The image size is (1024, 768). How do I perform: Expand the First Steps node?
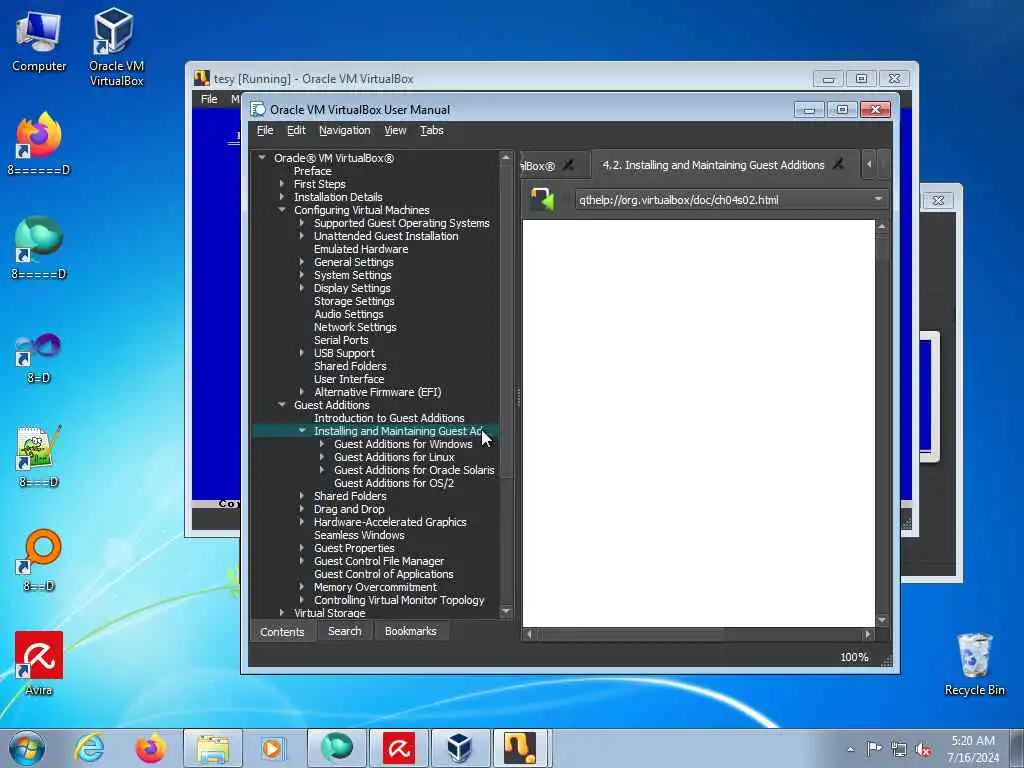point(281,184)
